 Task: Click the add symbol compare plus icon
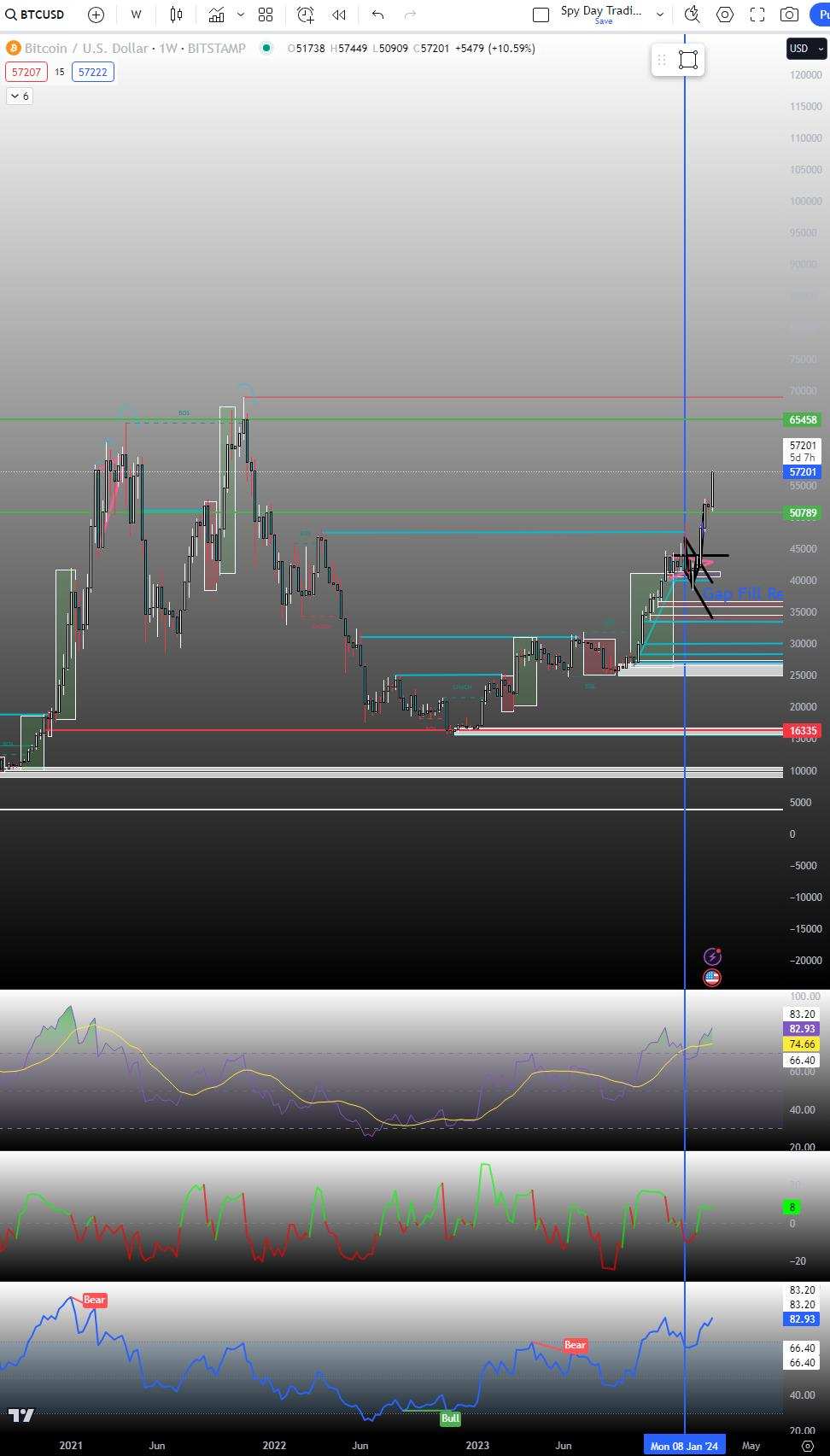[x=96, y=15]
